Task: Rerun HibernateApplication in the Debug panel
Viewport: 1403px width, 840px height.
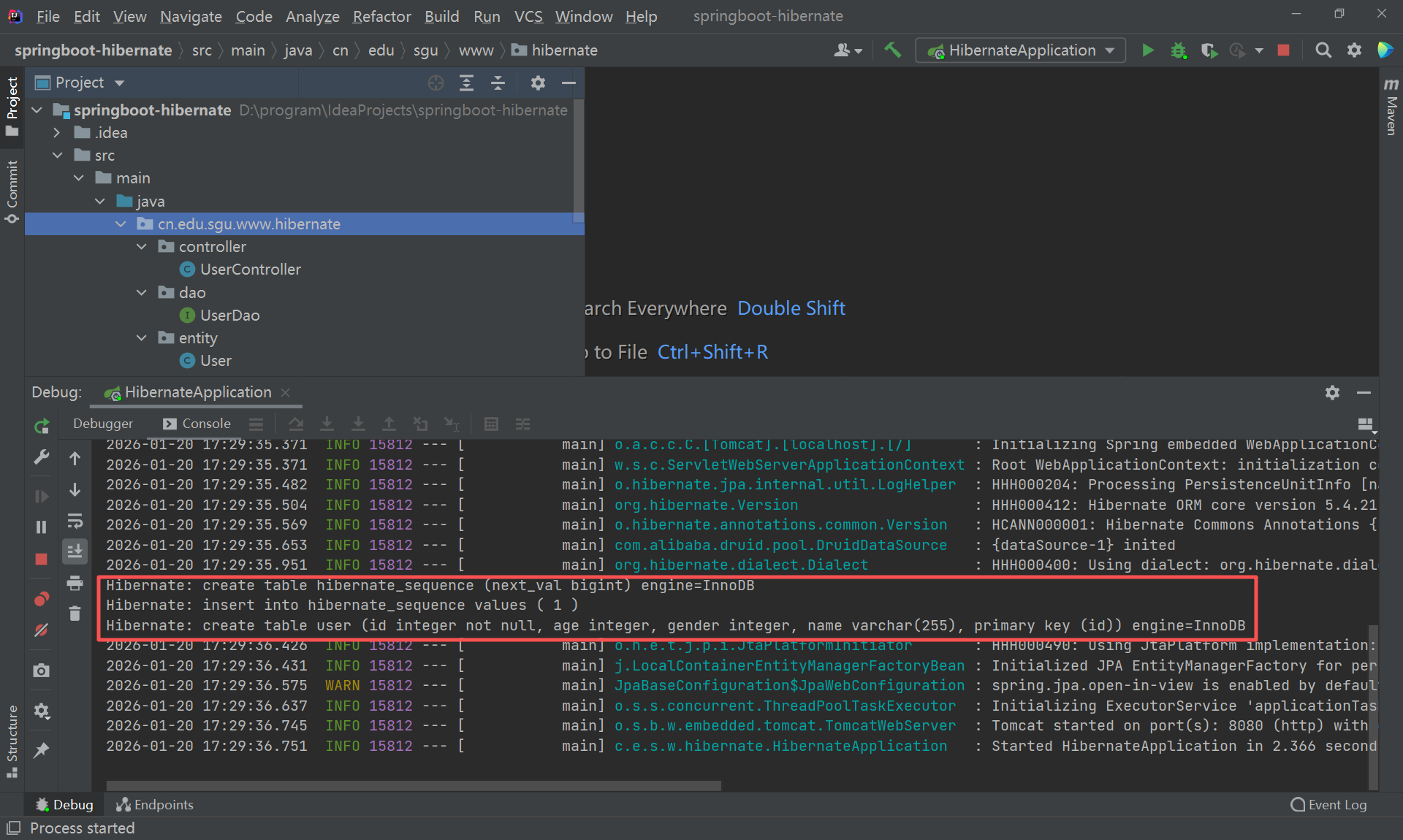Action: [x=42, y=426]
